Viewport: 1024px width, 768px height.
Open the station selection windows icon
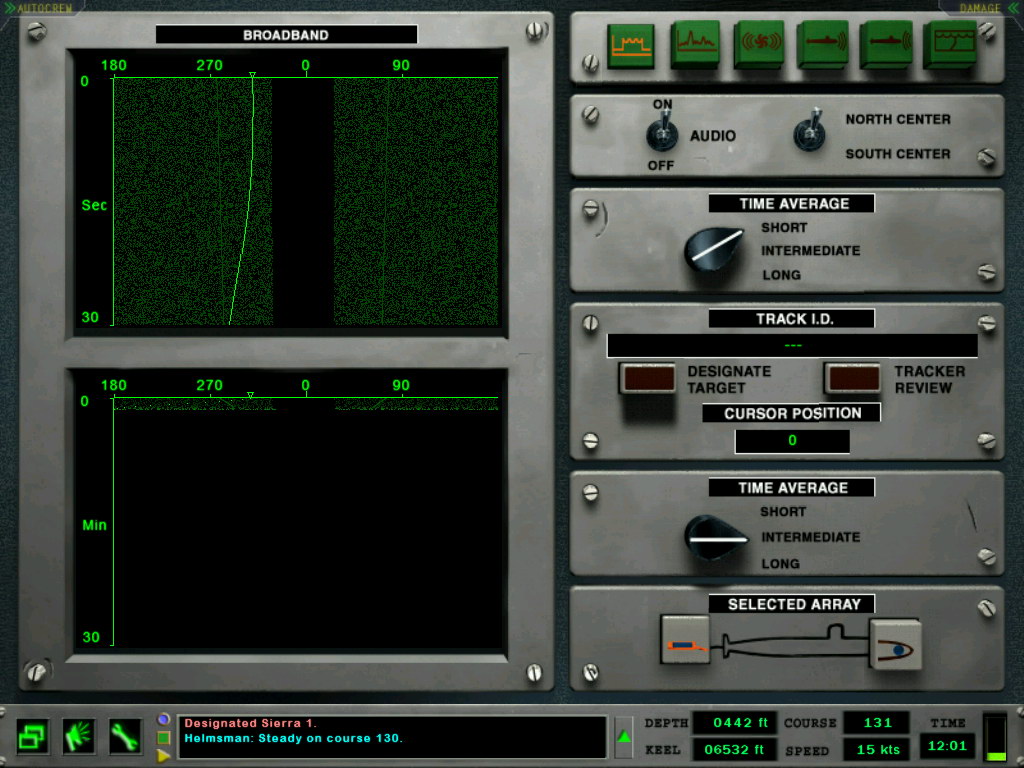[32, 737]
